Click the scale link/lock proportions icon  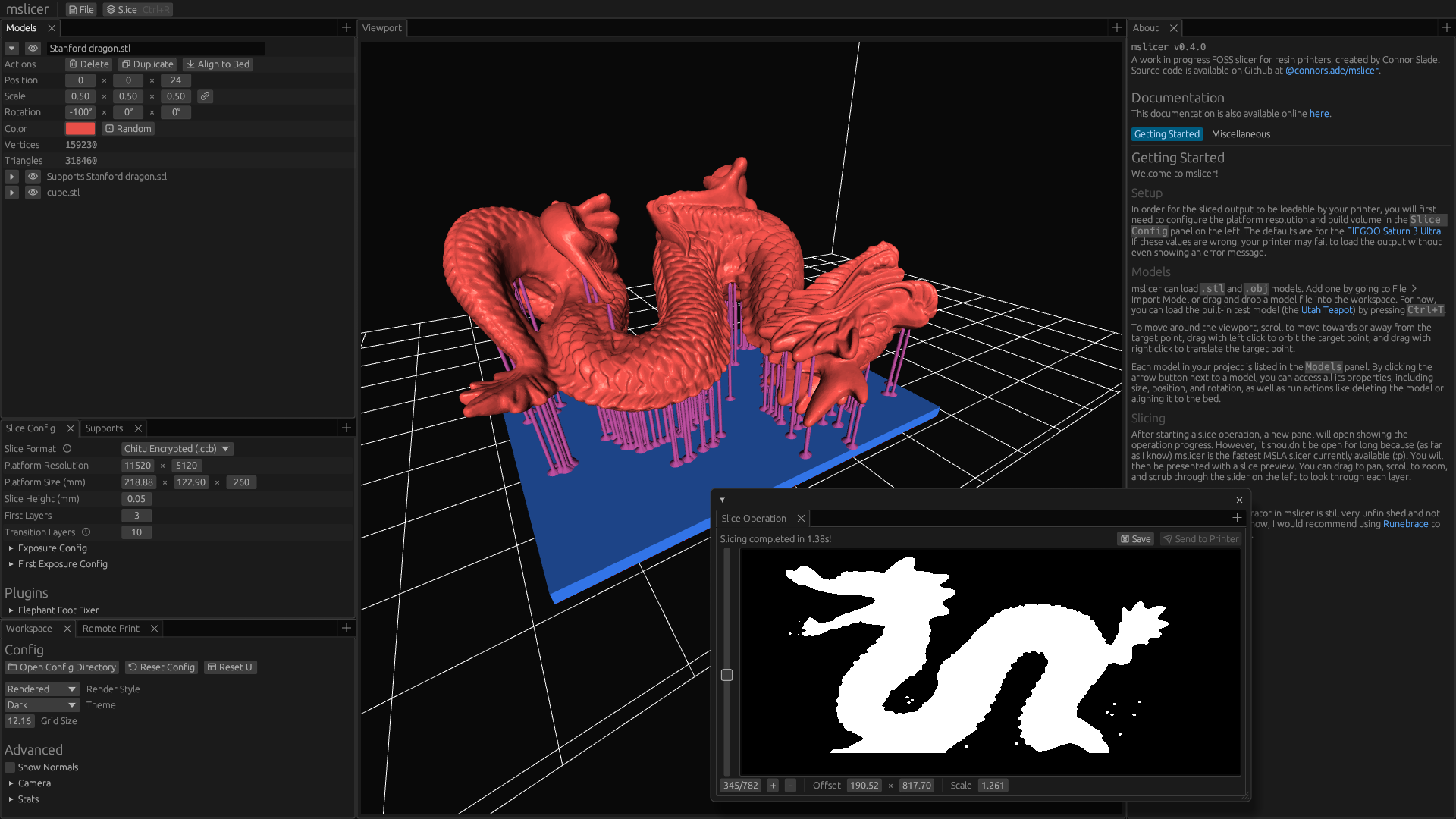coord(205,96)
